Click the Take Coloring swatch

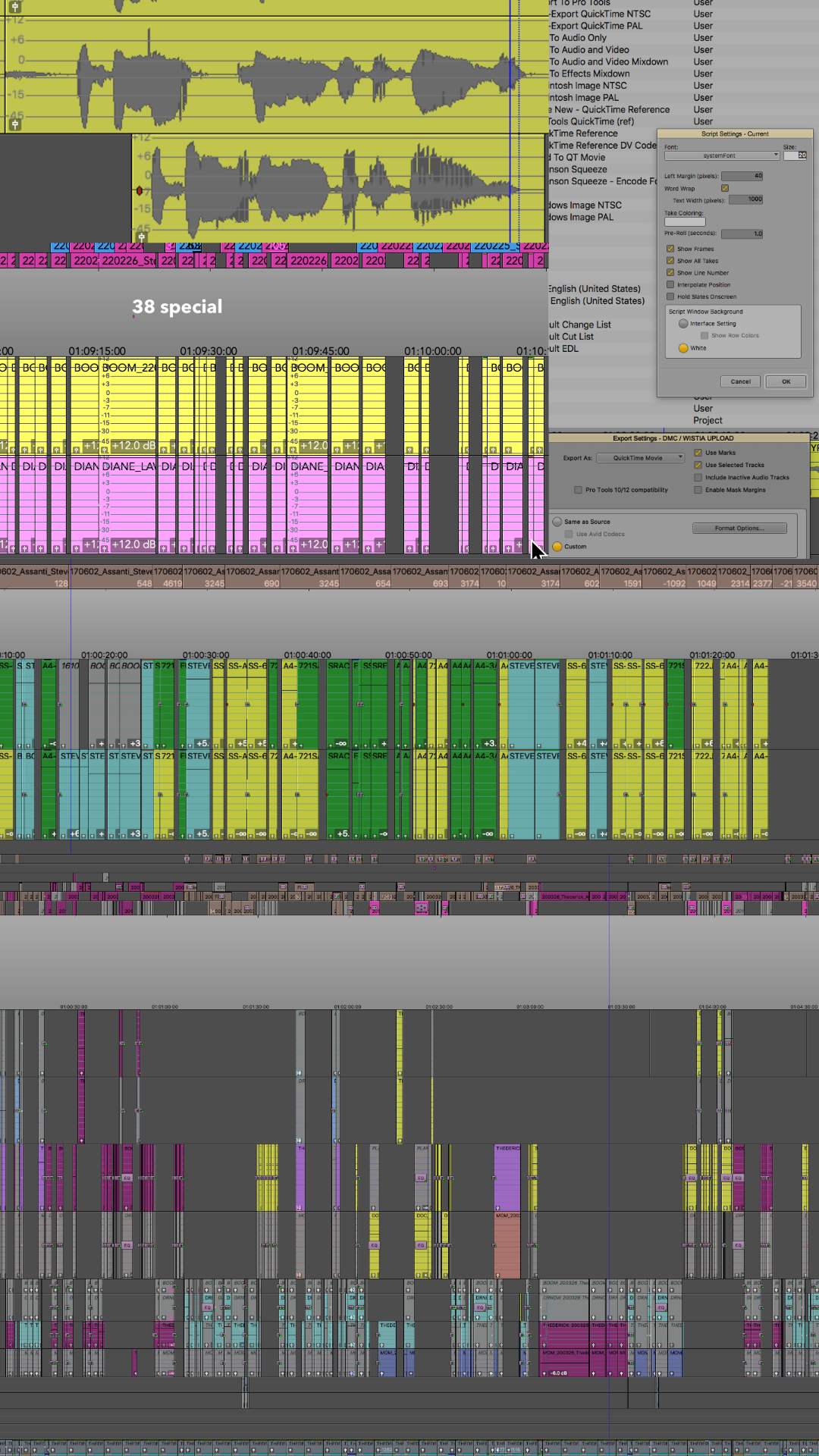pos(685,222)
